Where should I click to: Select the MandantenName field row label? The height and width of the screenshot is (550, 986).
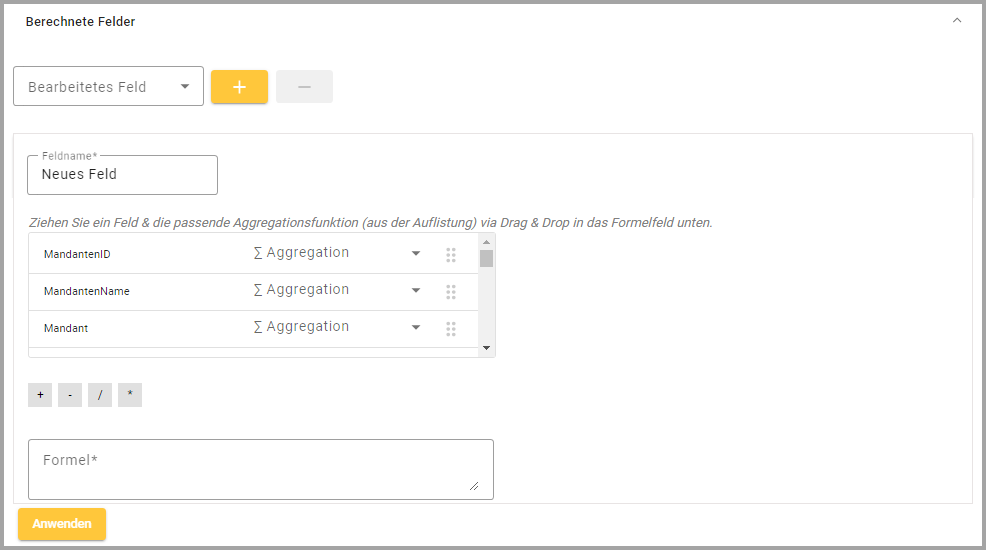point(87,292)
